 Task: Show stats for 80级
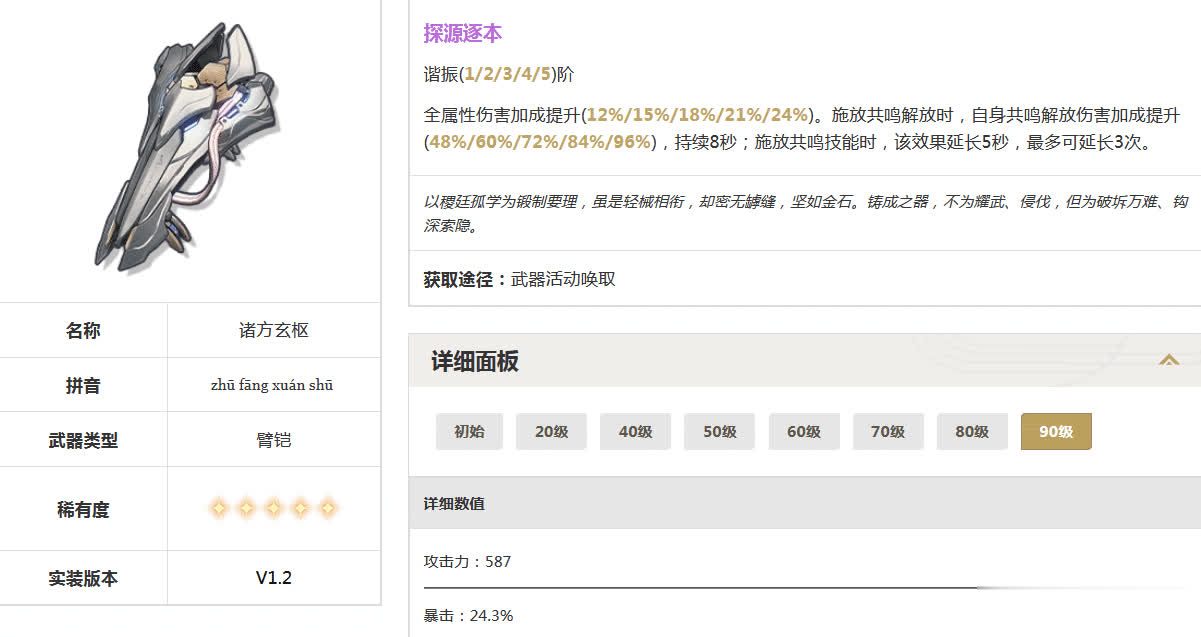tap(971, 432)
